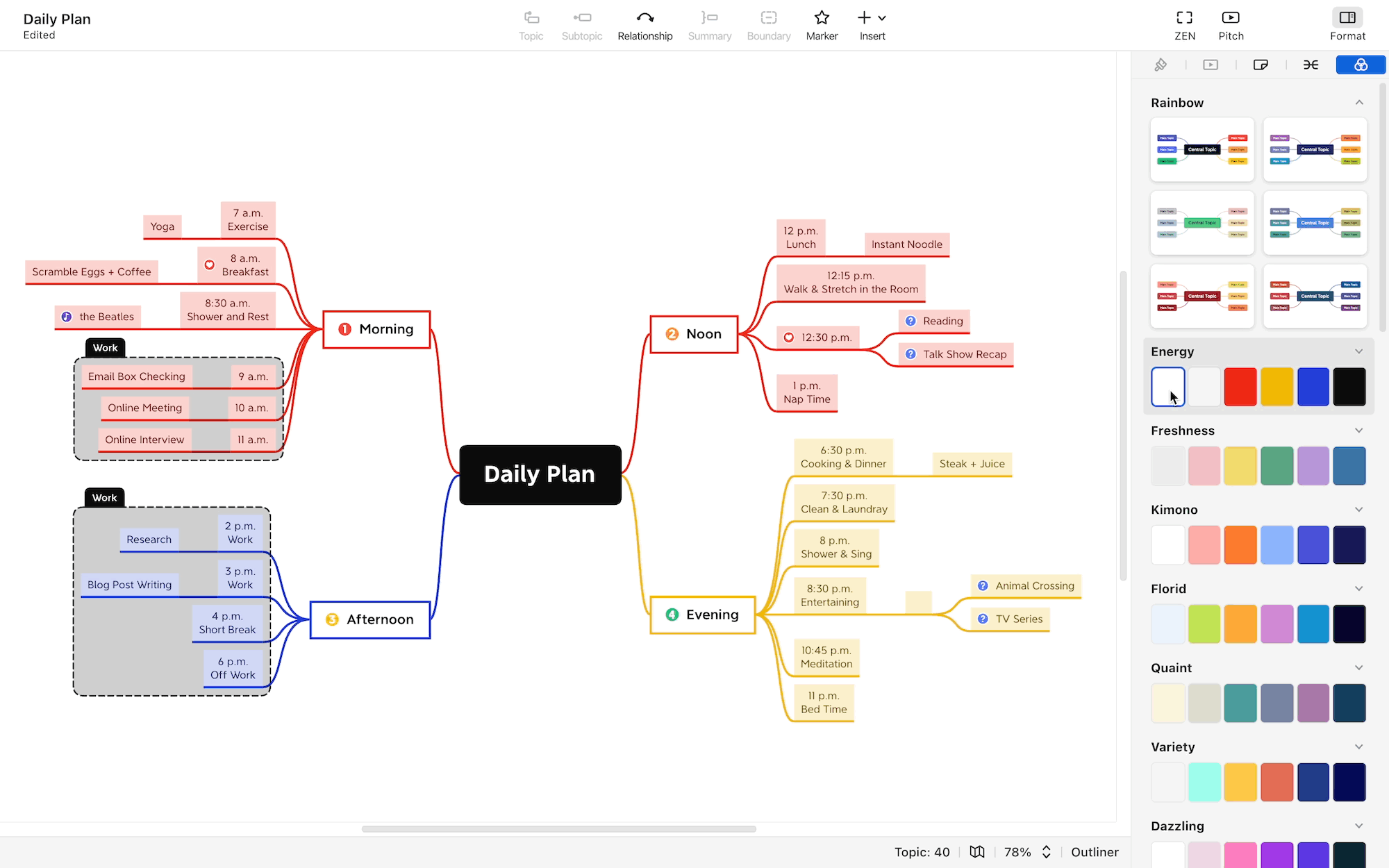Image resolution: width=1389 pixels, height=868 pixels.
Task: Open the Insert dropdown arrow
Action: point(882,19)
